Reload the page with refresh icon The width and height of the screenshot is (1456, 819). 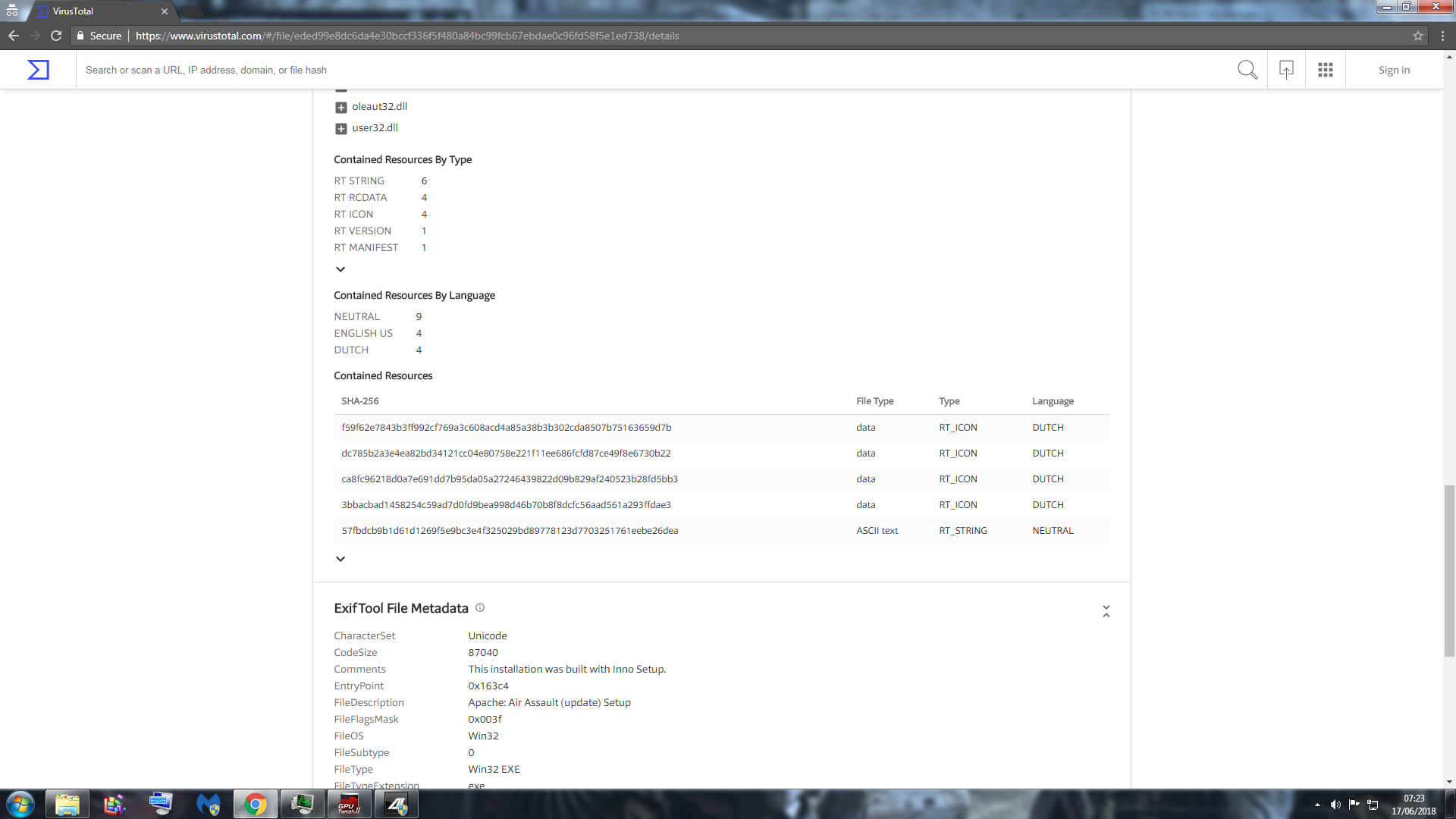56,36
